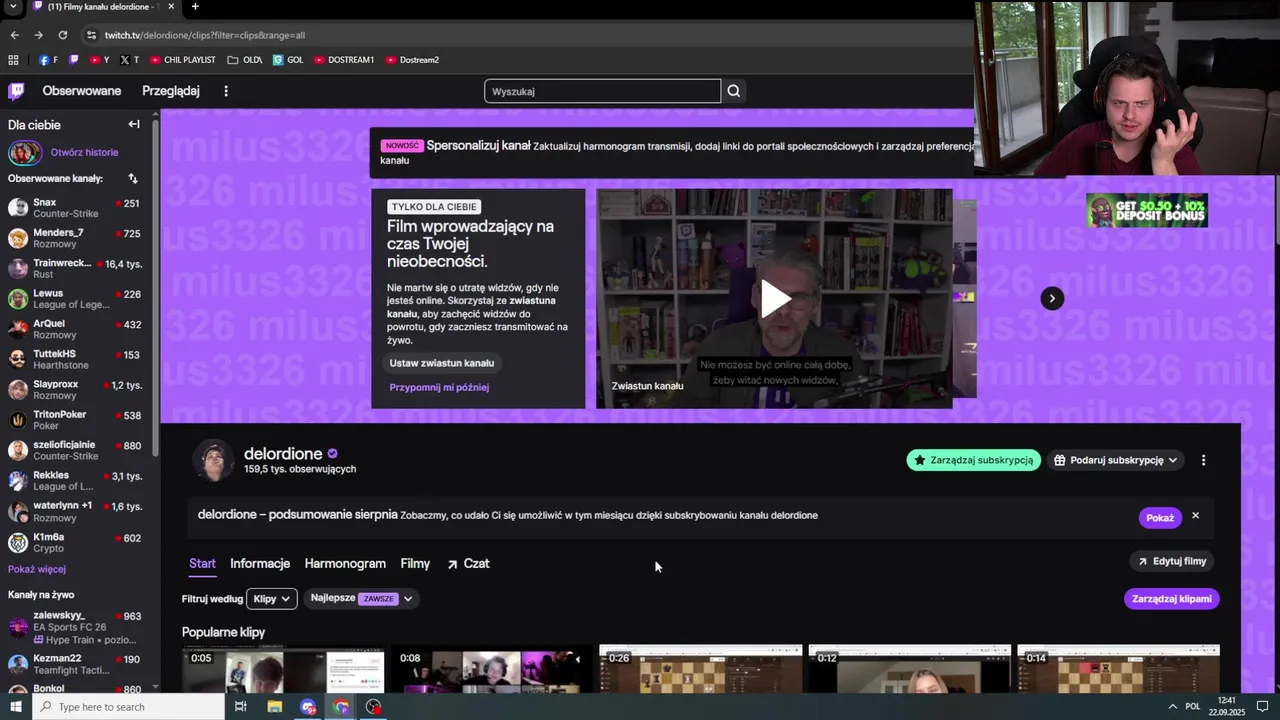Click the search magnifier button
1280x720 pixels.
734,91
